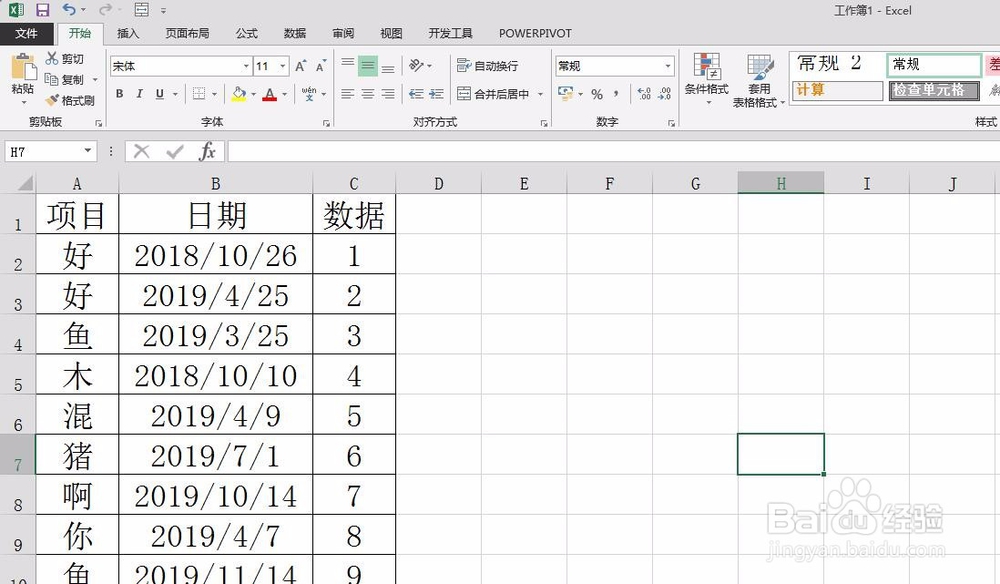Click the Save icon in Quick Access Toolbar
The image size is (1000, 584).
(x=41, y=9)
